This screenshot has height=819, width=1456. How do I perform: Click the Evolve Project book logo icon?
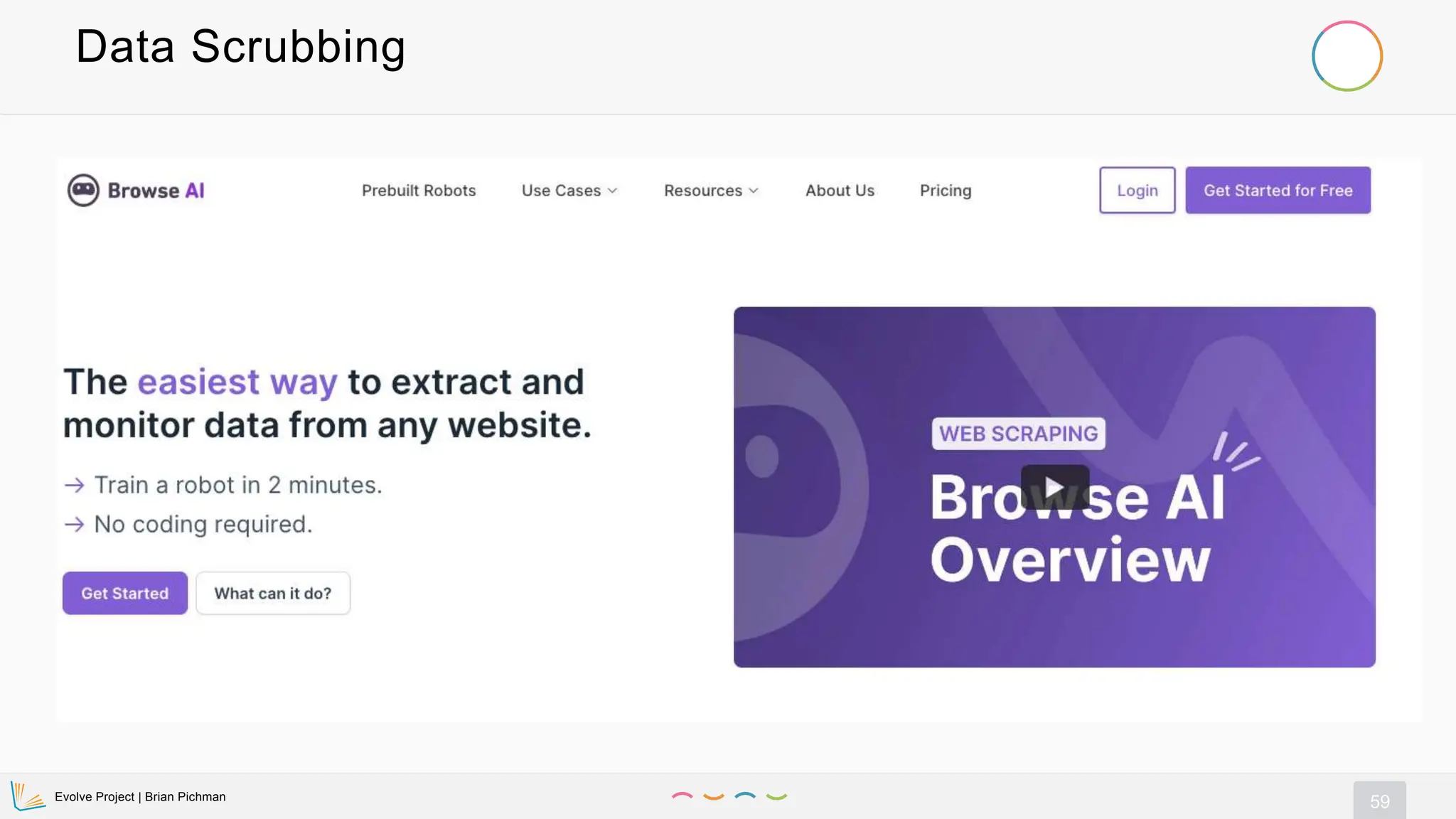click(28, 796)
